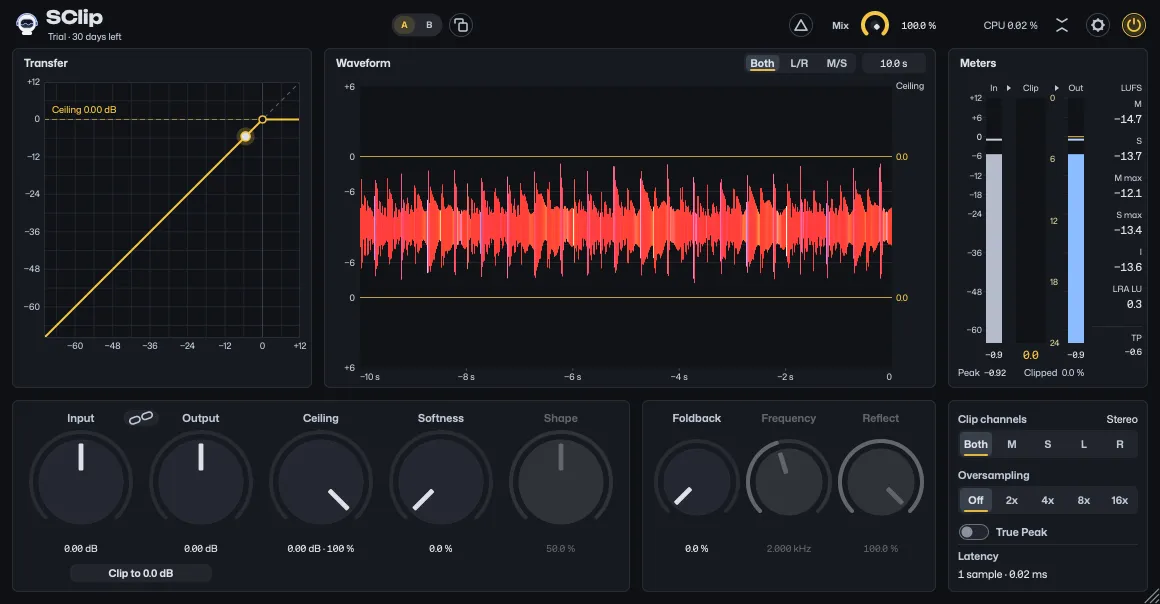Set oversampling to 16x
This screenshot has width=1160, height=604.
point(1119,500)
